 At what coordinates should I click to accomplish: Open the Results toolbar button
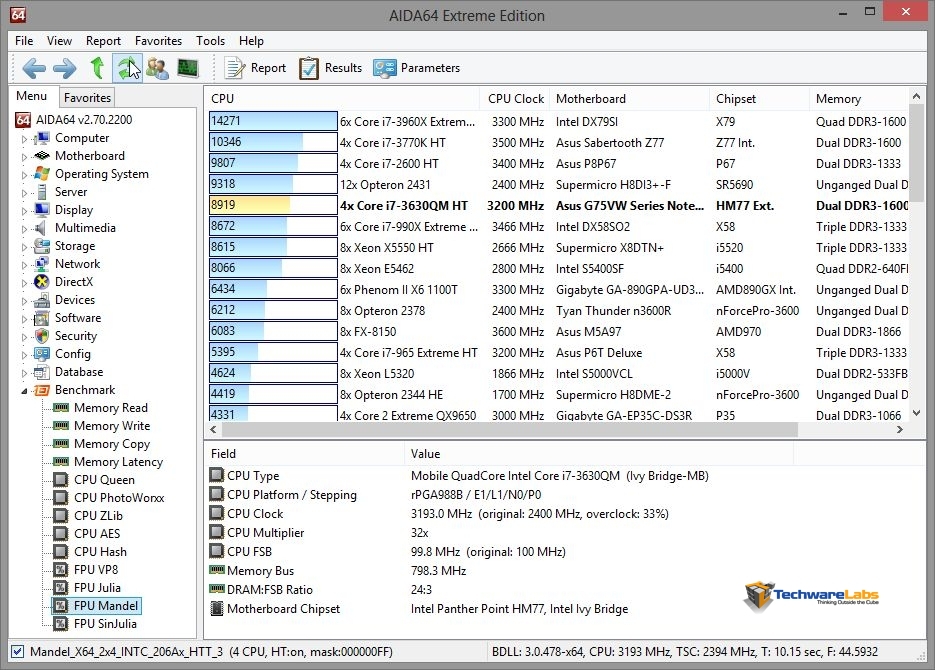pyautogui.click(x=330, y=68)
